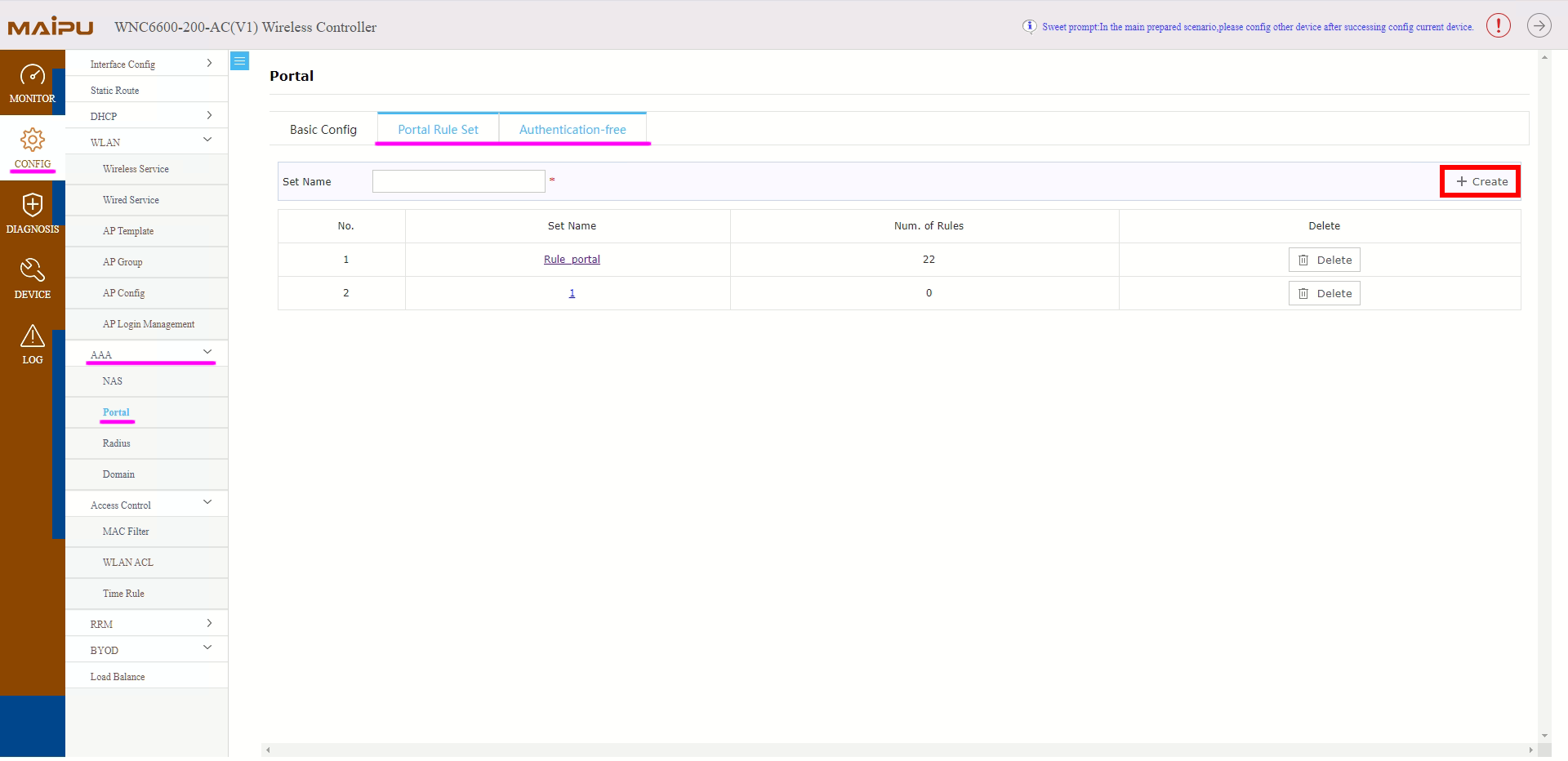Open Load Balance page
The height and width of the screenshot is (761, 1568).
(x=118, y=677)
